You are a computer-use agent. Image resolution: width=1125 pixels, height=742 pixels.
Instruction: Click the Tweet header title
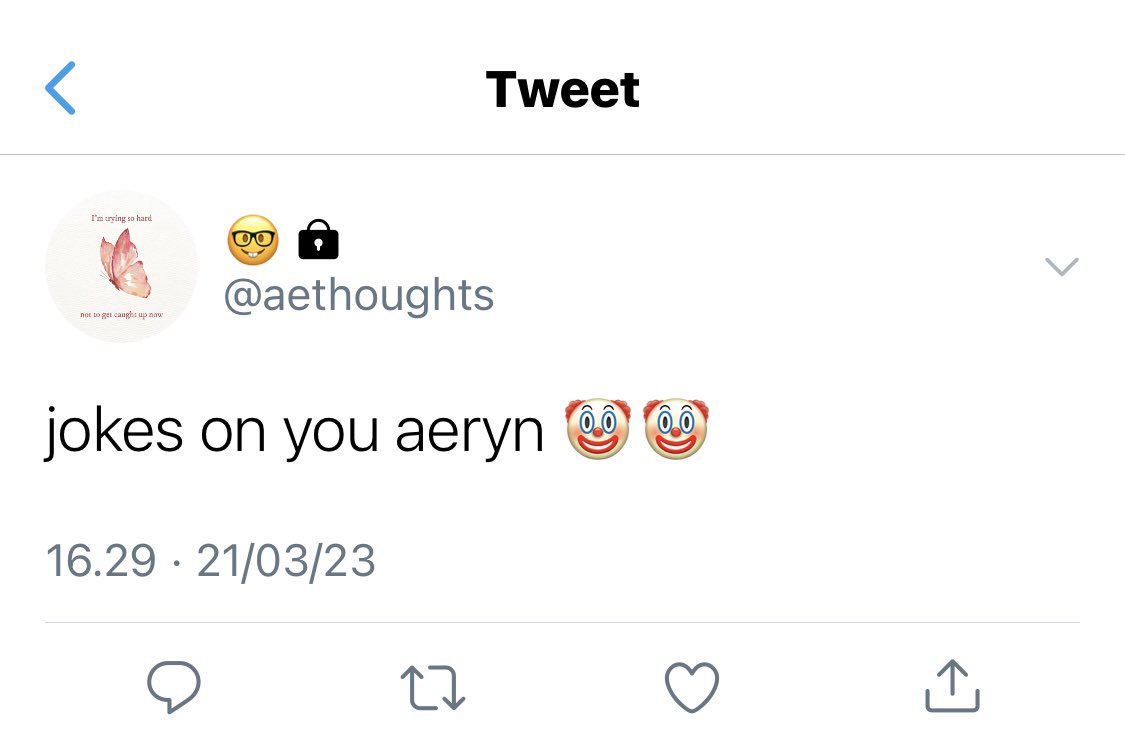(562, 90)
